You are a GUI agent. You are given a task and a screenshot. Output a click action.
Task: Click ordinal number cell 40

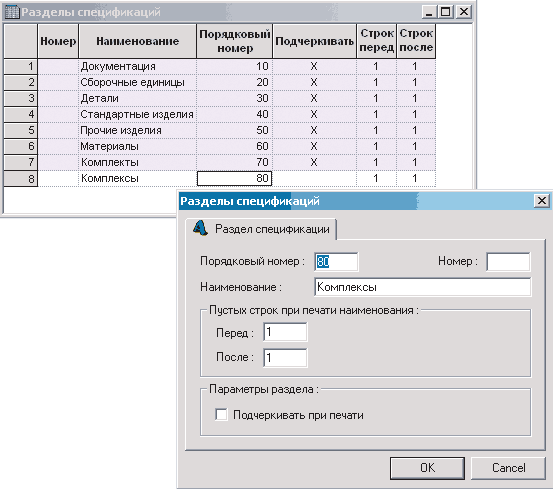tap(235, 114)
